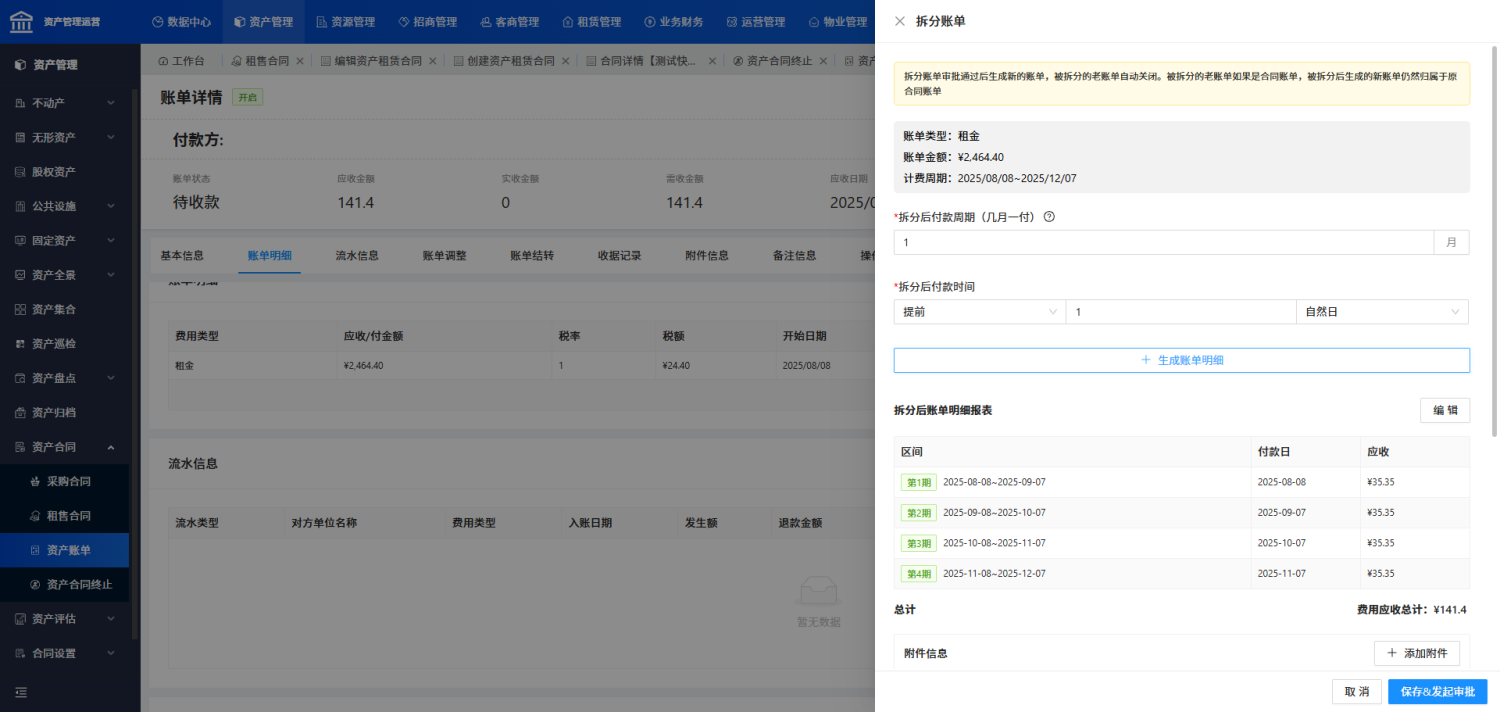Click the 第4期 row in split table
This screenshot has width=1500, height=712.
tap(1181, 573)
